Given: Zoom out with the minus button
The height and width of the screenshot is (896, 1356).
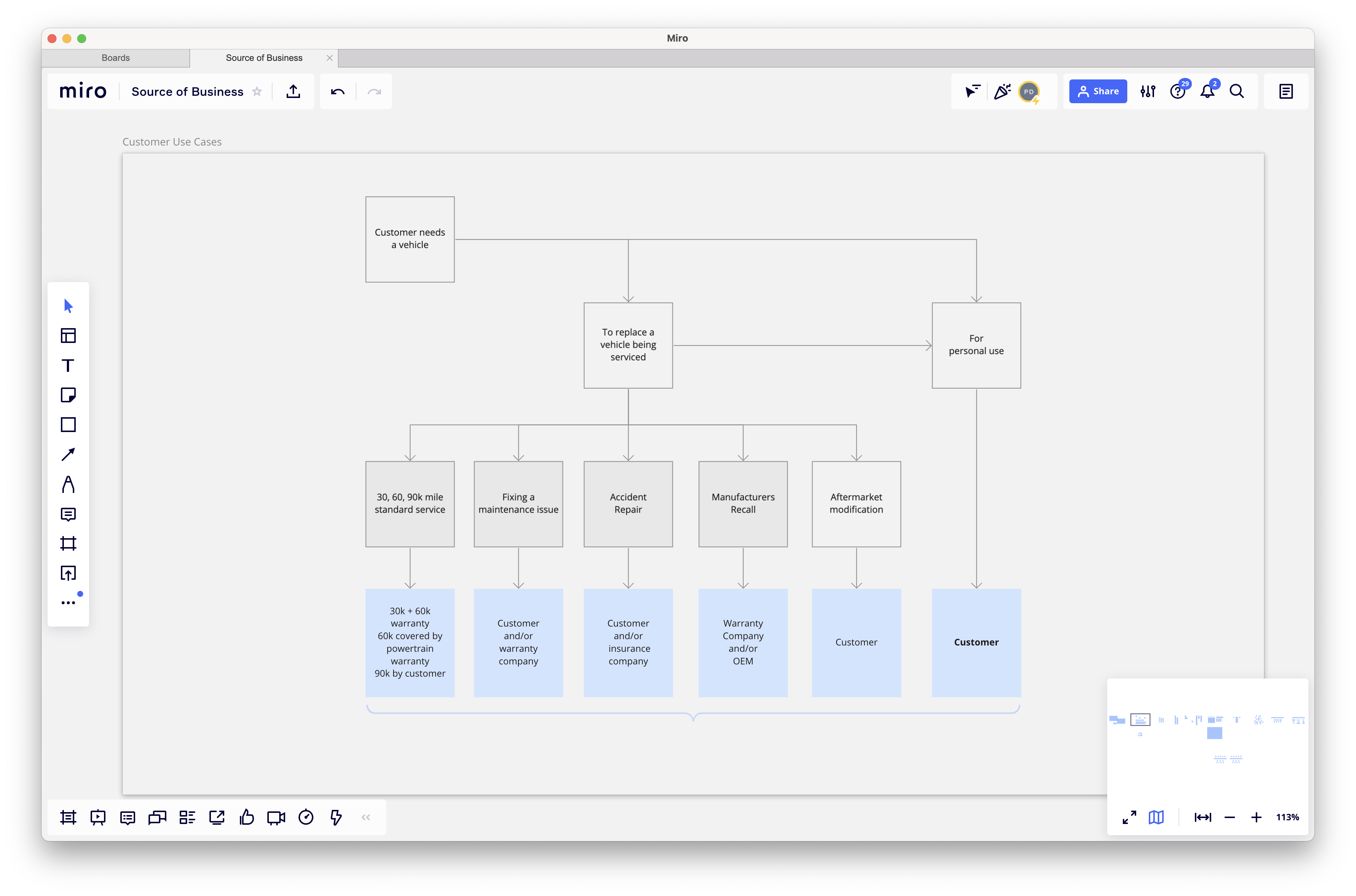Looking at the screenshot, I should pos(1230,817).
